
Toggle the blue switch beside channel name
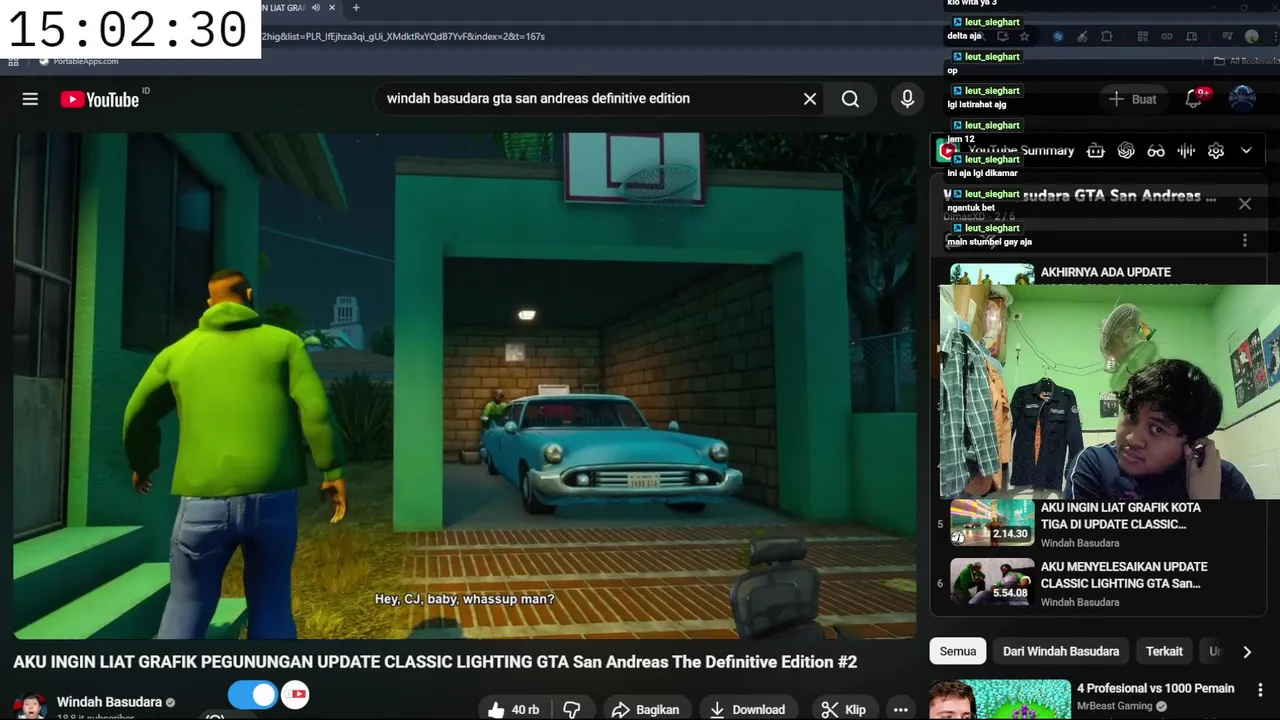253,695
